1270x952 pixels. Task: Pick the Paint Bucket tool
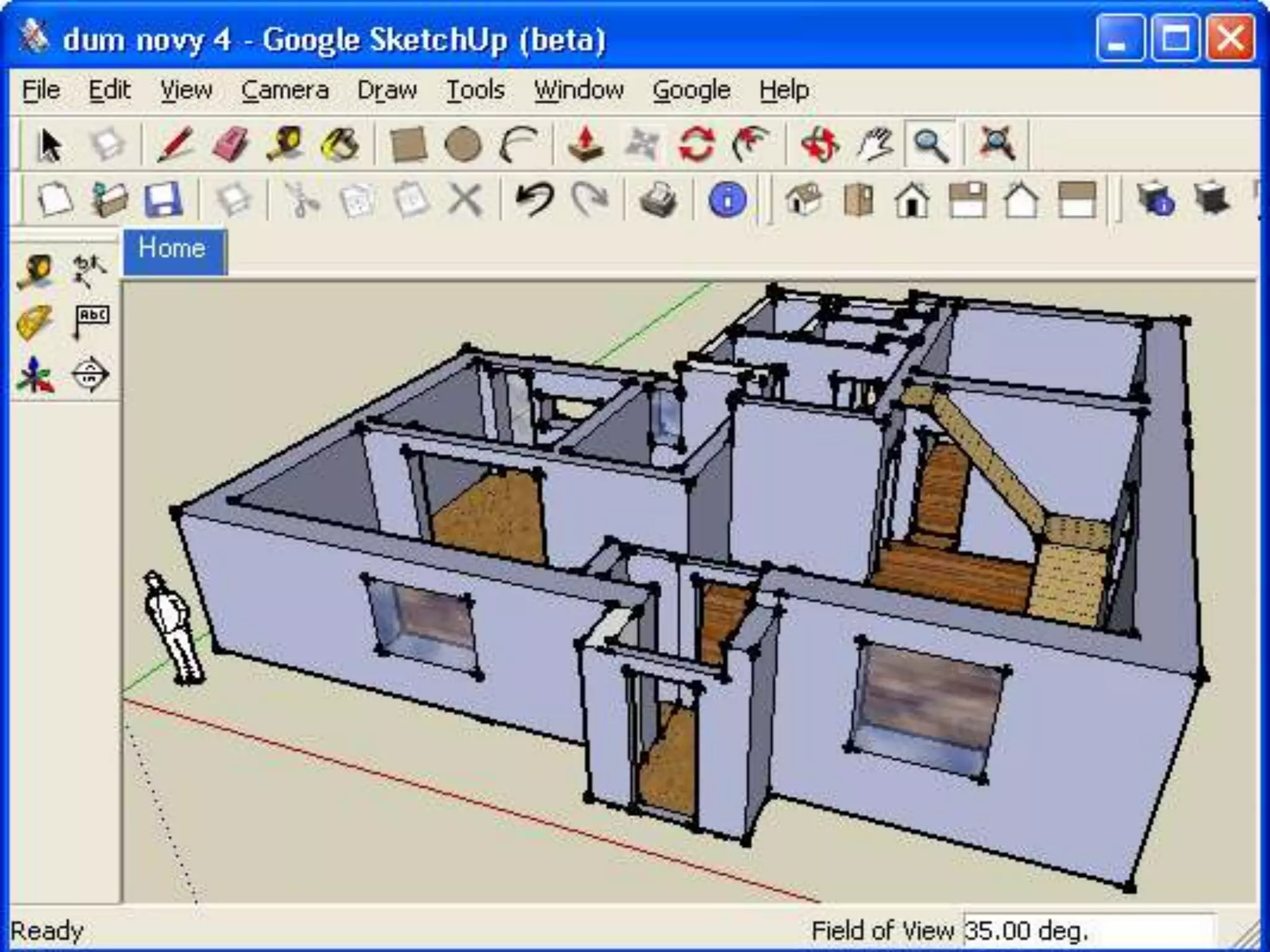click(x=339, y=145)
